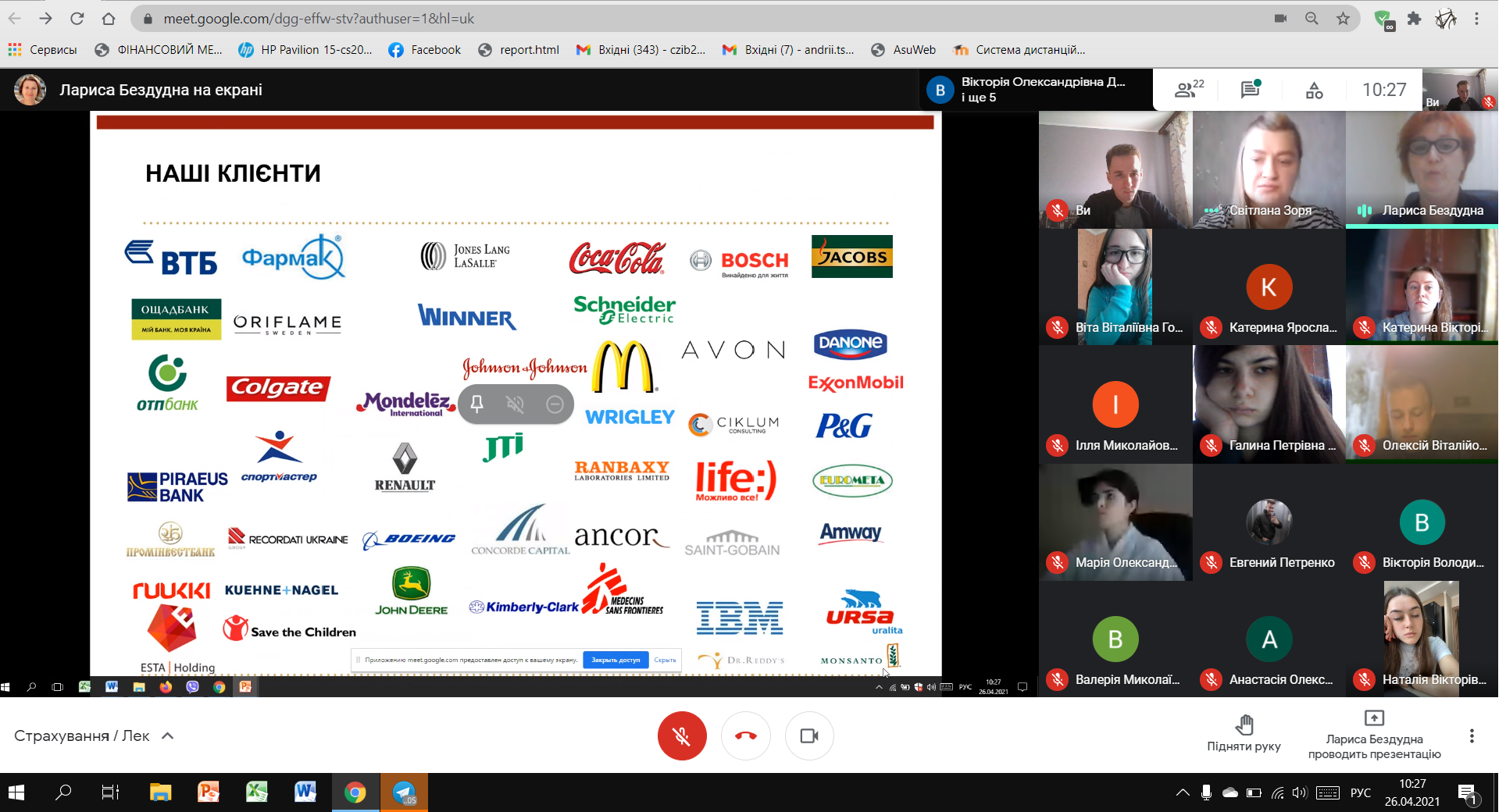
Task: Remove presentation using overlay minus icon
Action: click(x=555, y=404)
